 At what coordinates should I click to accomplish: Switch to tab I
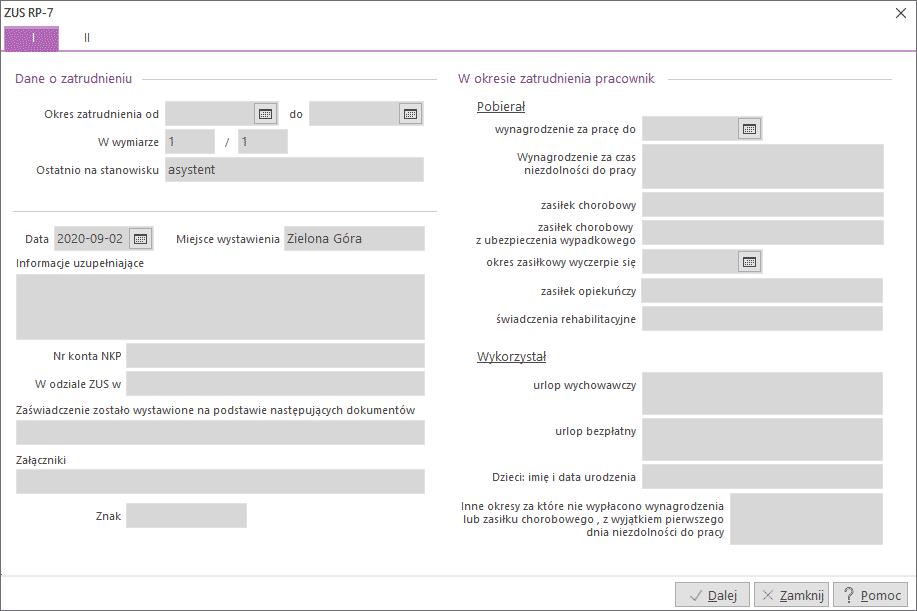(32, 39)
